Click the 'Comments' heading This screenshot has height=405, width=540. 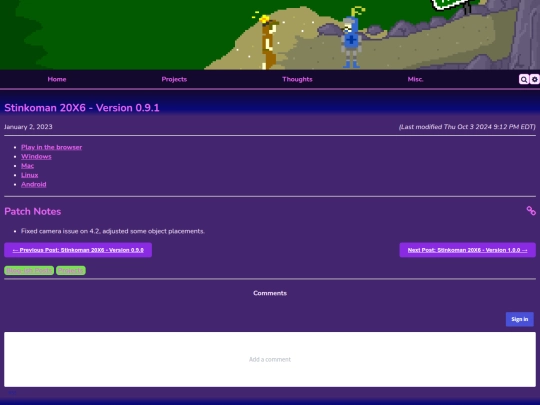270,293
